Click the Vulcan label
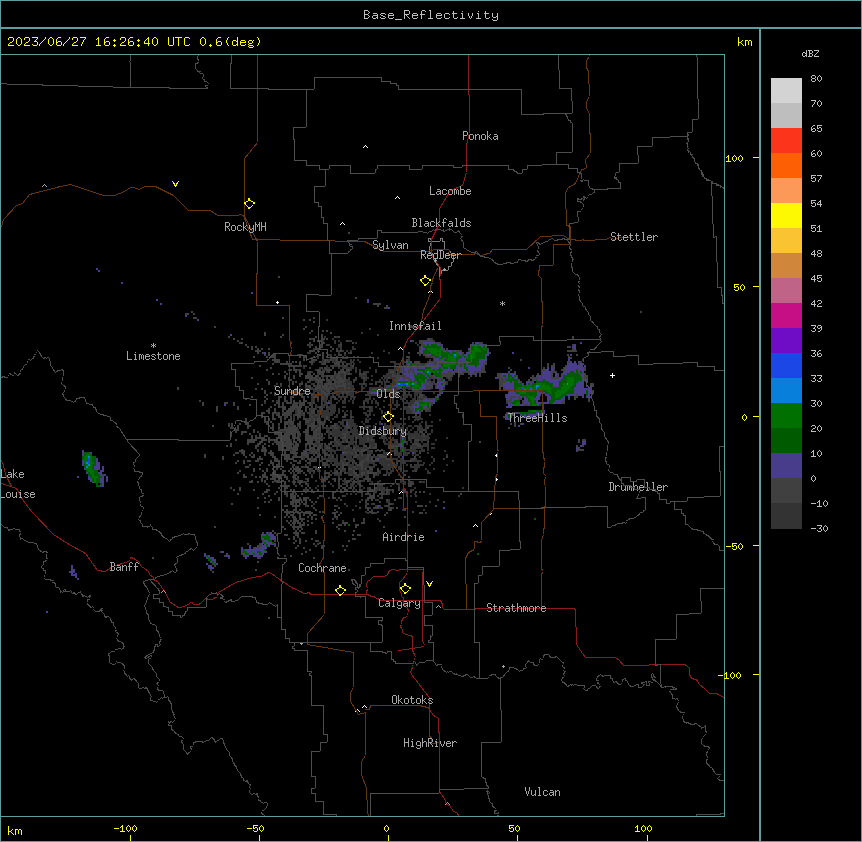Image resolution: width=862 pixels, height=842 pixels. click(x=543, y=792)
